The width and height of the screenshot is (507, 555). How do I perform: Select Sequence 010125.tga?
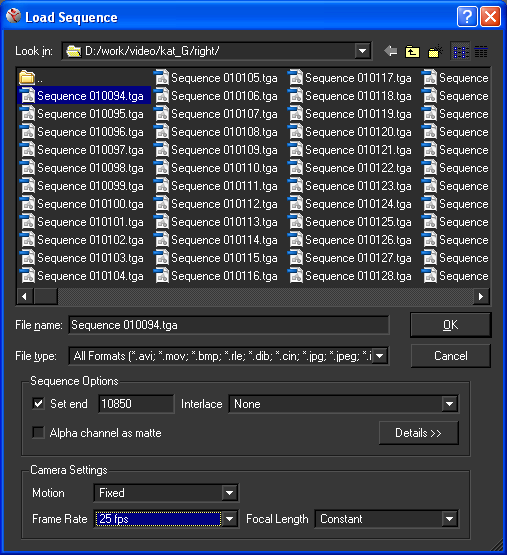pyautogui.click(x=350, y=222)
